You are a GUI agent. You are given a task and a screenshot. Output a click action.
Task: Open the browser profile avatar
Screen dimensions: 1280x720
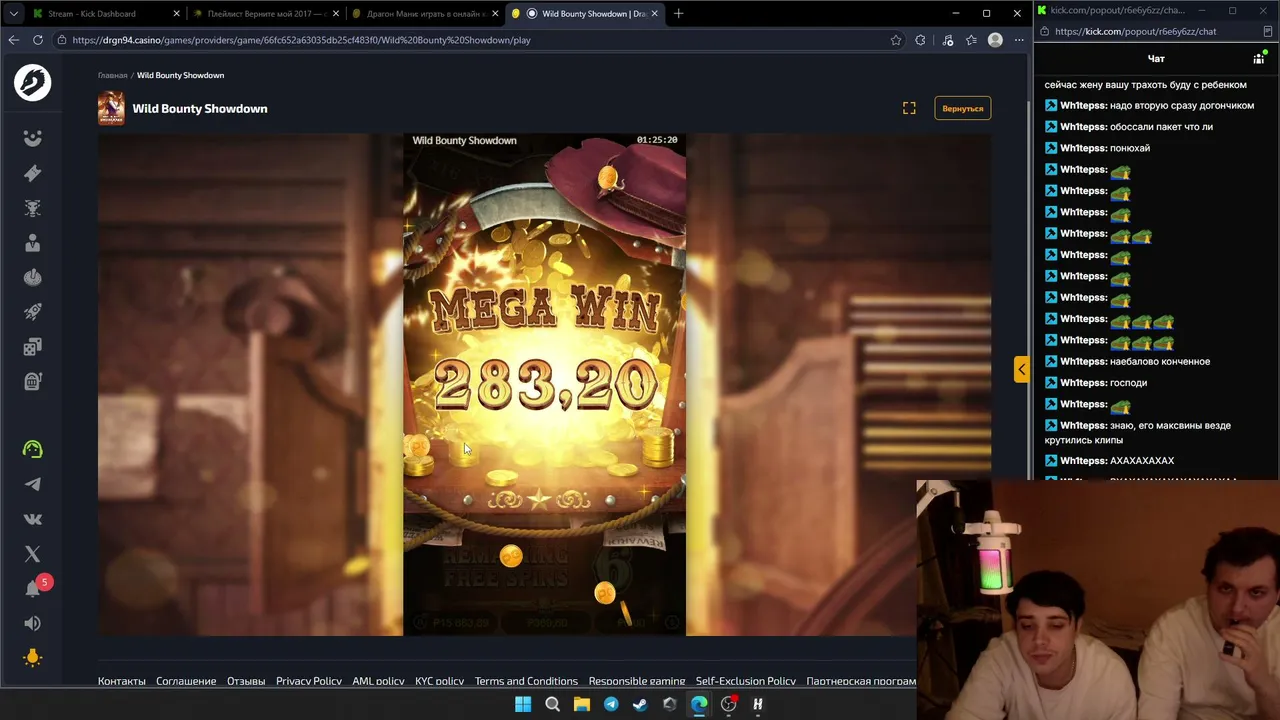click(995, 40)
